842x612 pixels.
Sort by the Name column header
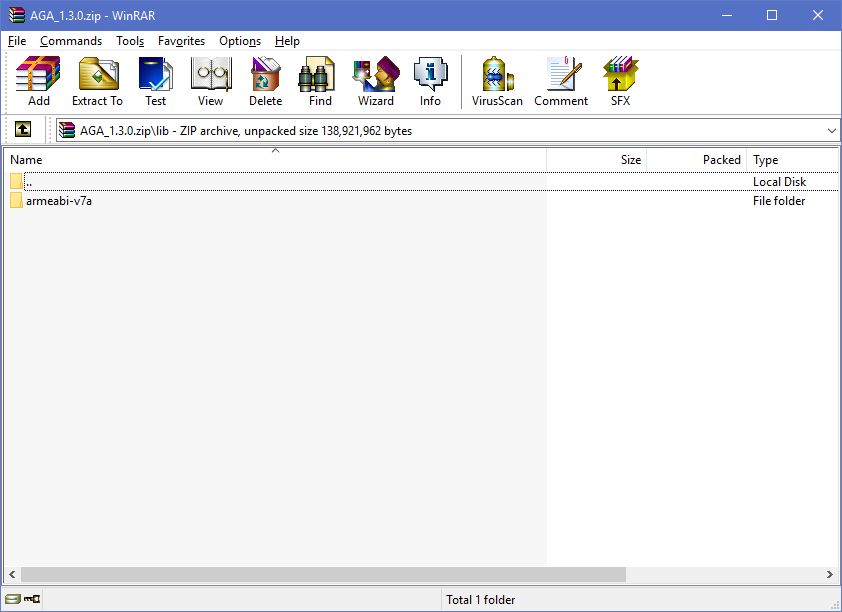[275, 159]
